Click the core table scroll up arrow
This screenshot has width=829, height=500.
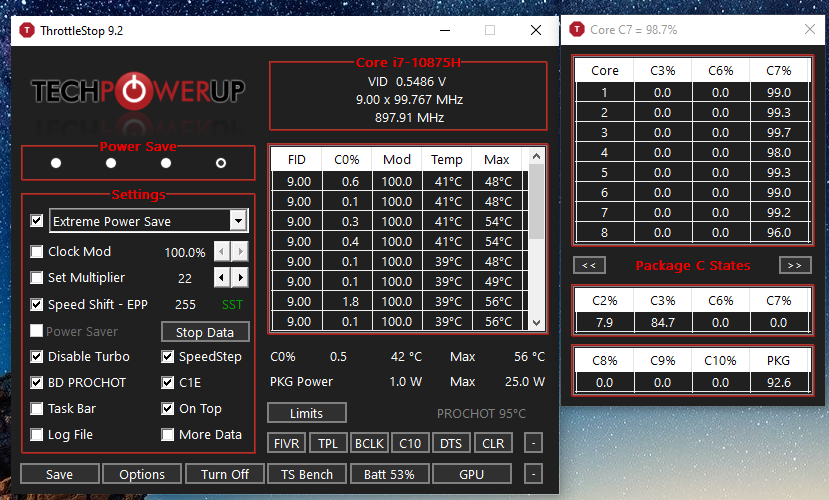(x=536, y=156)
